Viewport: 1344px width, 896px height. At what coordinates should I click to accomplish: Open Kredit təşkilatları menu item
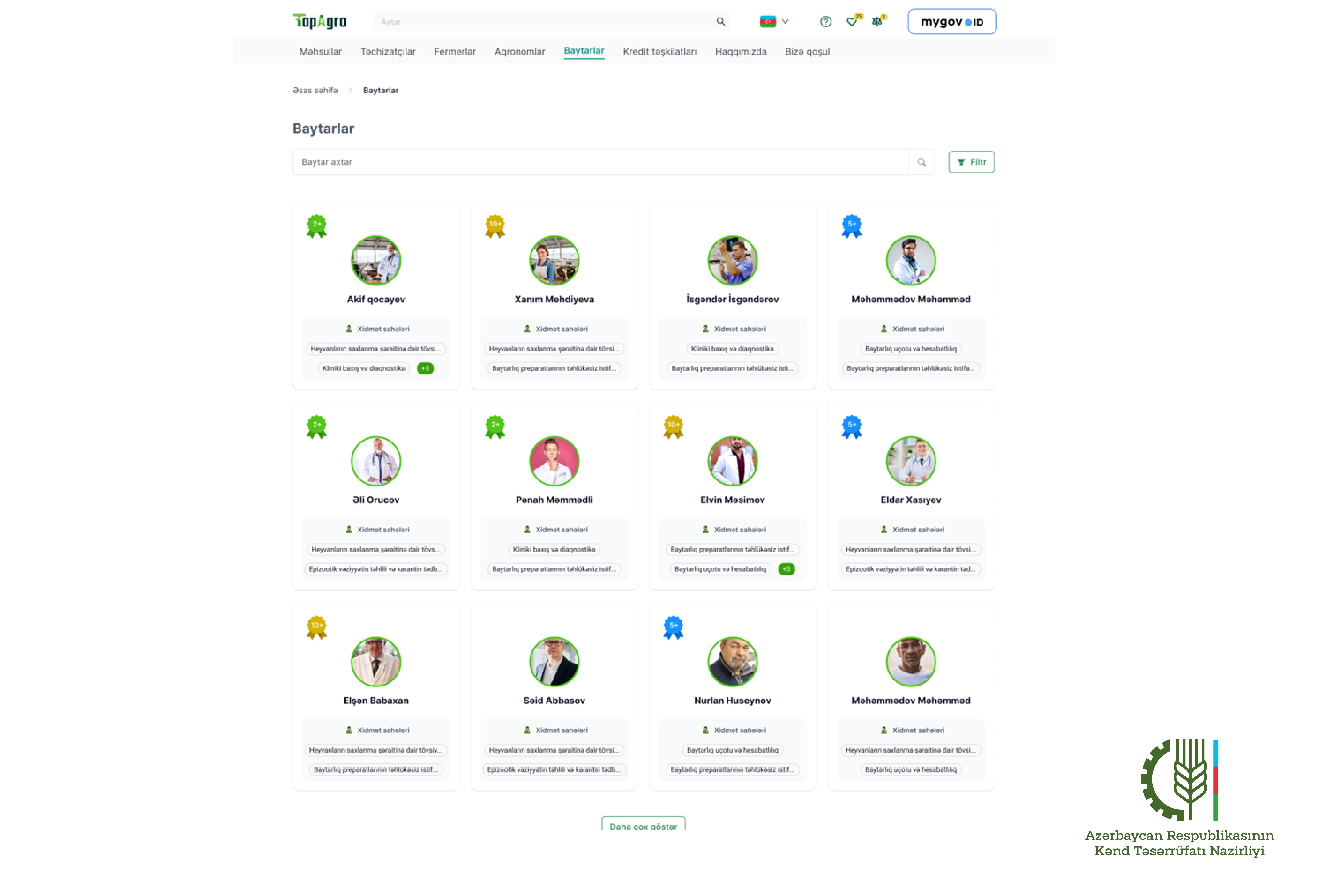click(659, 51)
